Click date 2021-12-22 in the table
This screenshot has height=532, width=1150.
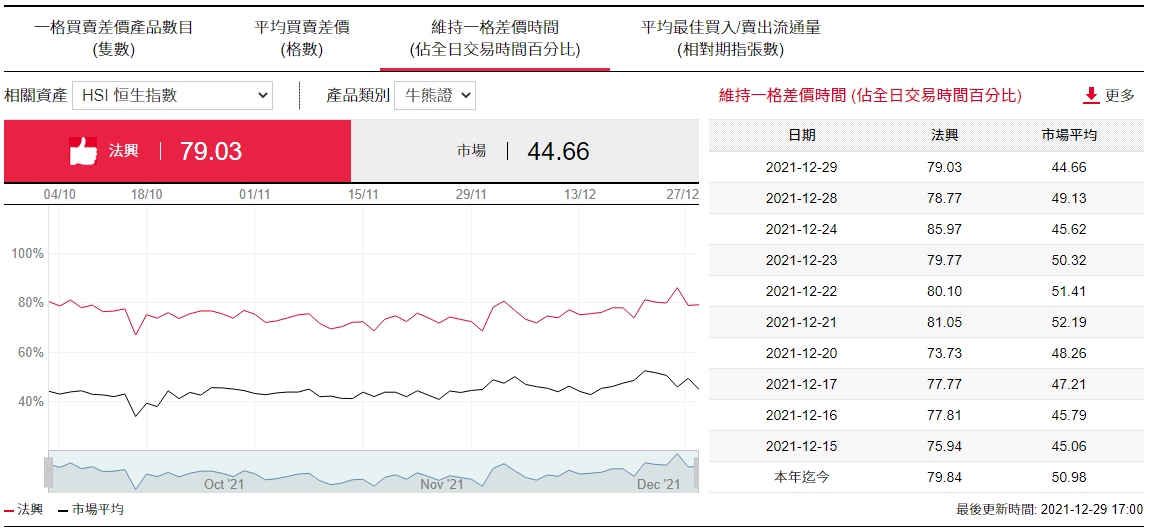801,291
